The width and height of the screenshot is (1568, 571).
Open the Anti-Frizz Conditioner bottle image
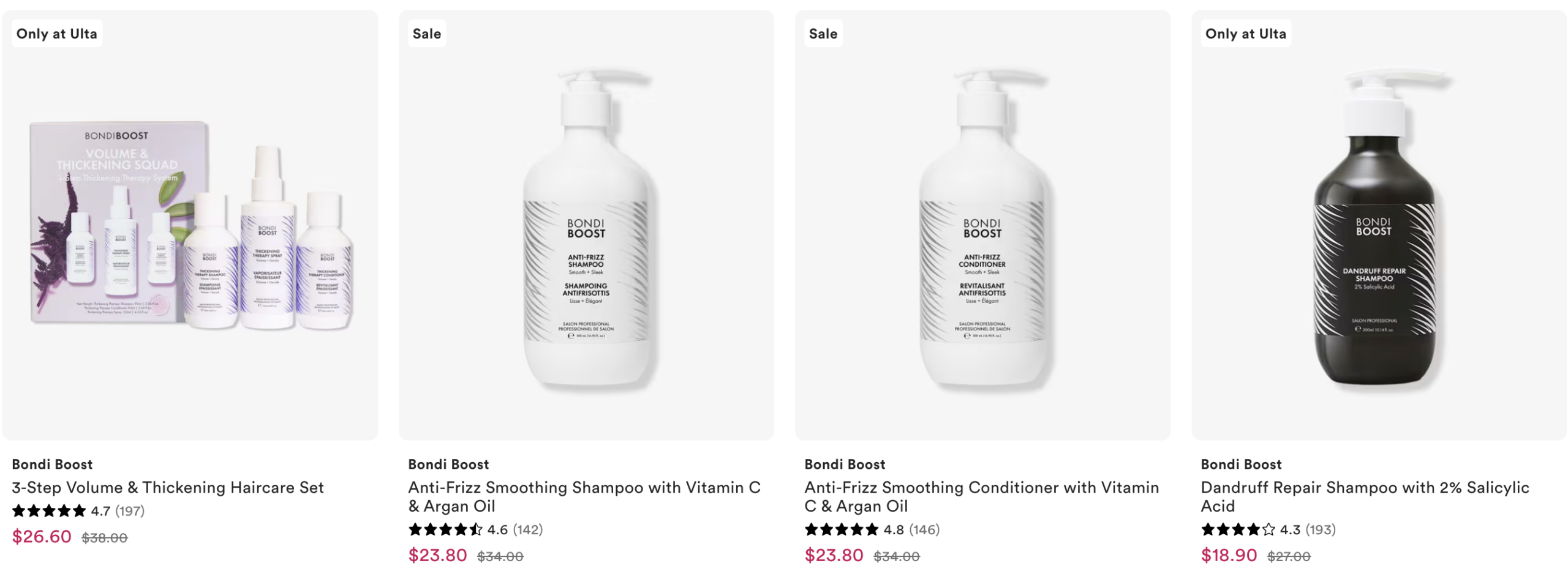982,226
